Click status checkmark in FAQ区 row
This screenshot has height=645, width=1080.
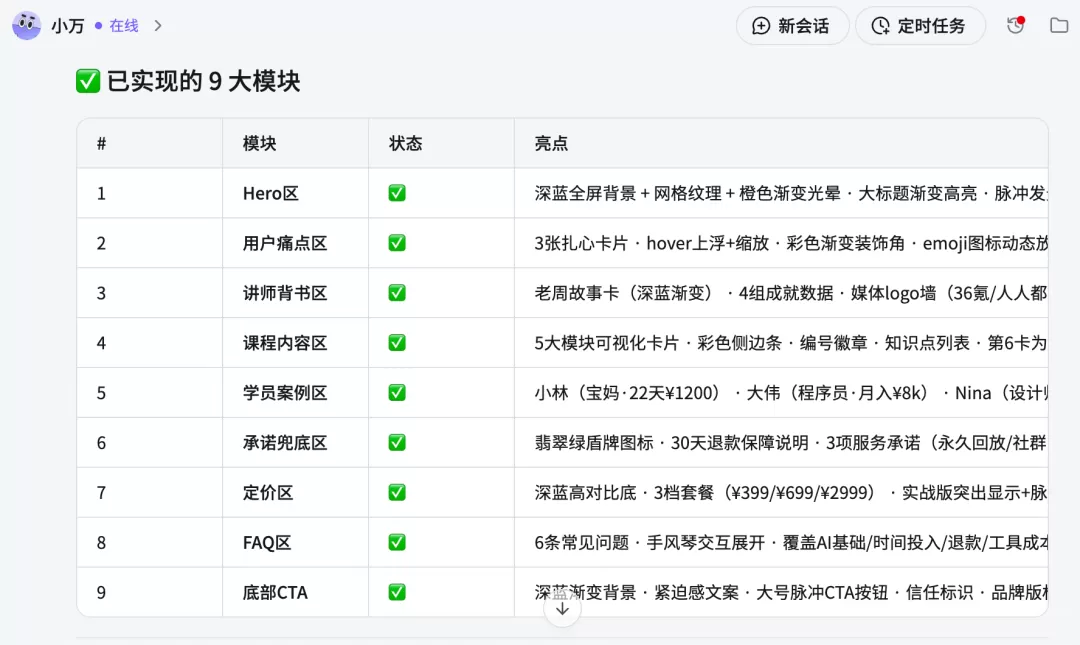pos(397,542)
